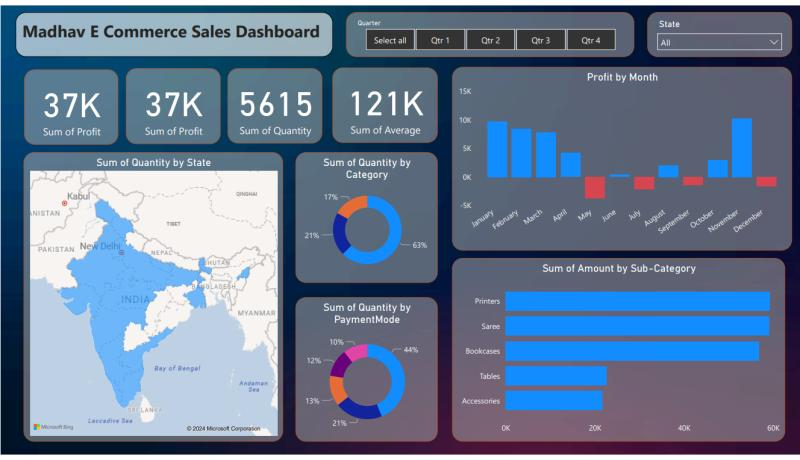
Task: Click the 40K value on amount axis
Action: (684, 428)
